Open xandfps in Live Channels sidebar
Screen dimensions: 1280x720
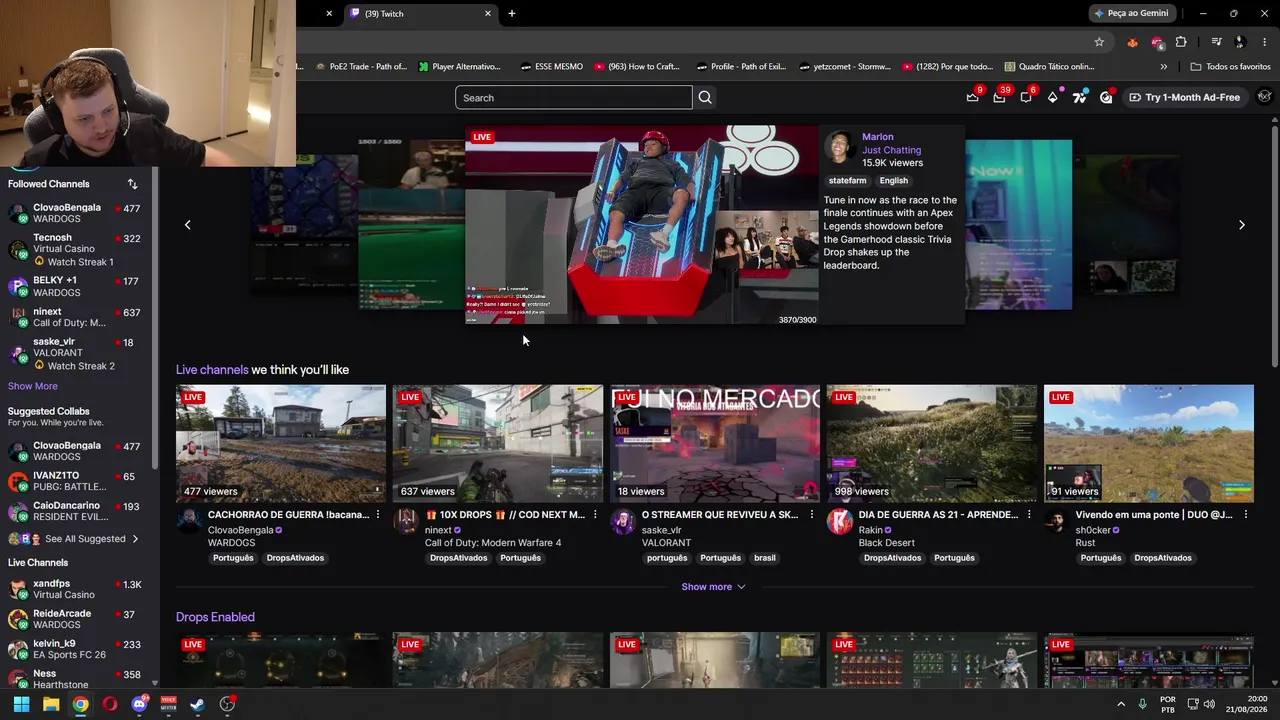75,589
